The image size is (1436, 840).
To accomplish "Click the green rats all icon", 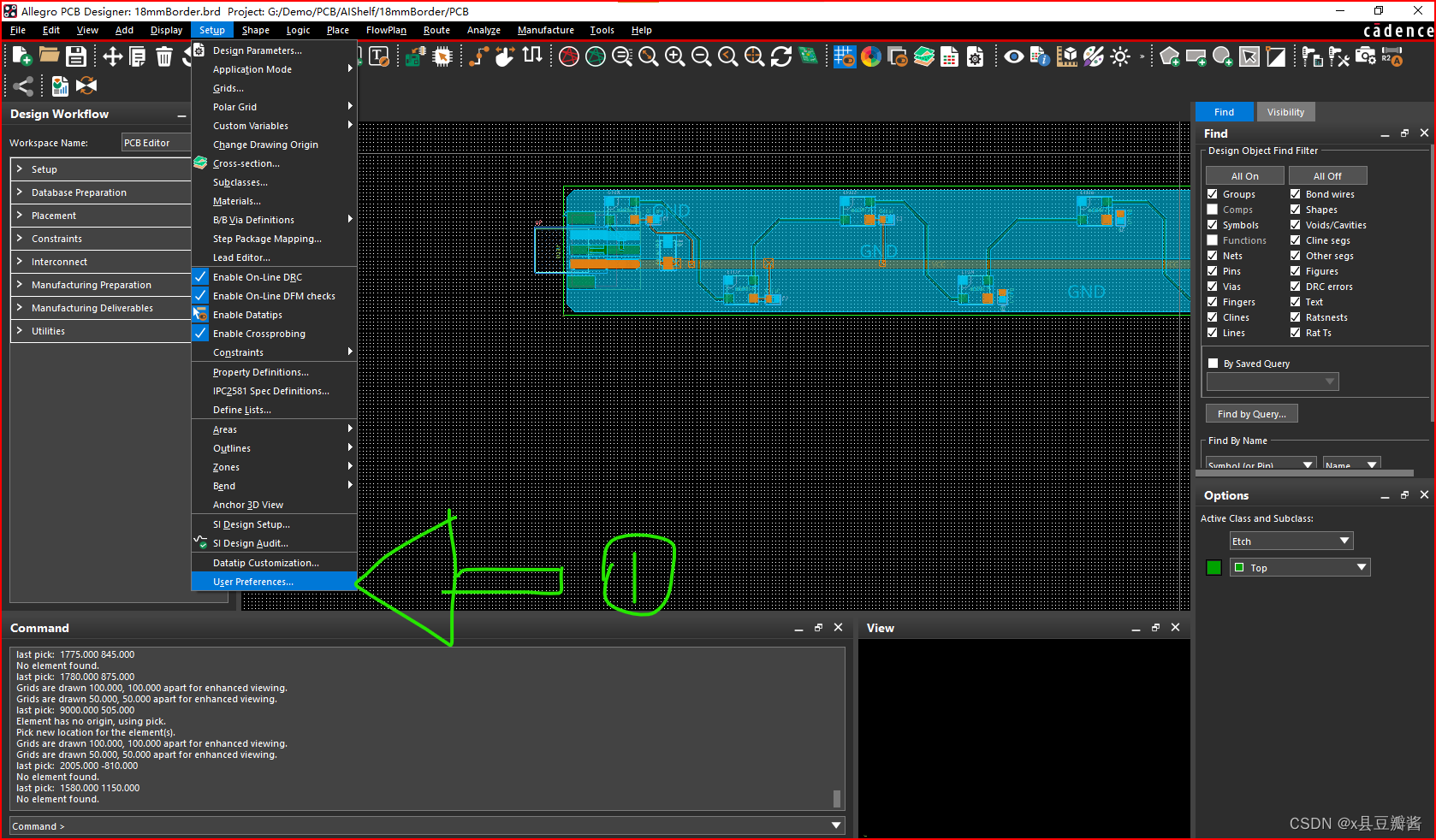I will [x=596, y=56].
